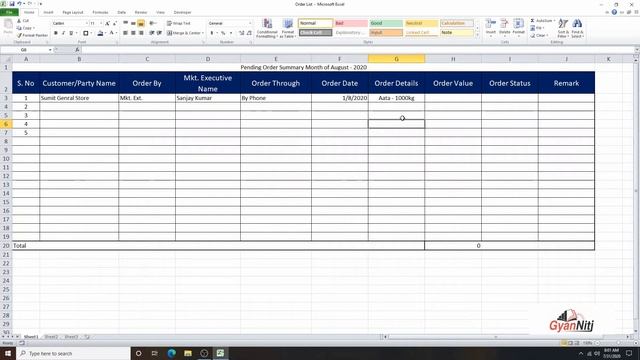Open Excel Help question mark icon

(x=614, y=12)
